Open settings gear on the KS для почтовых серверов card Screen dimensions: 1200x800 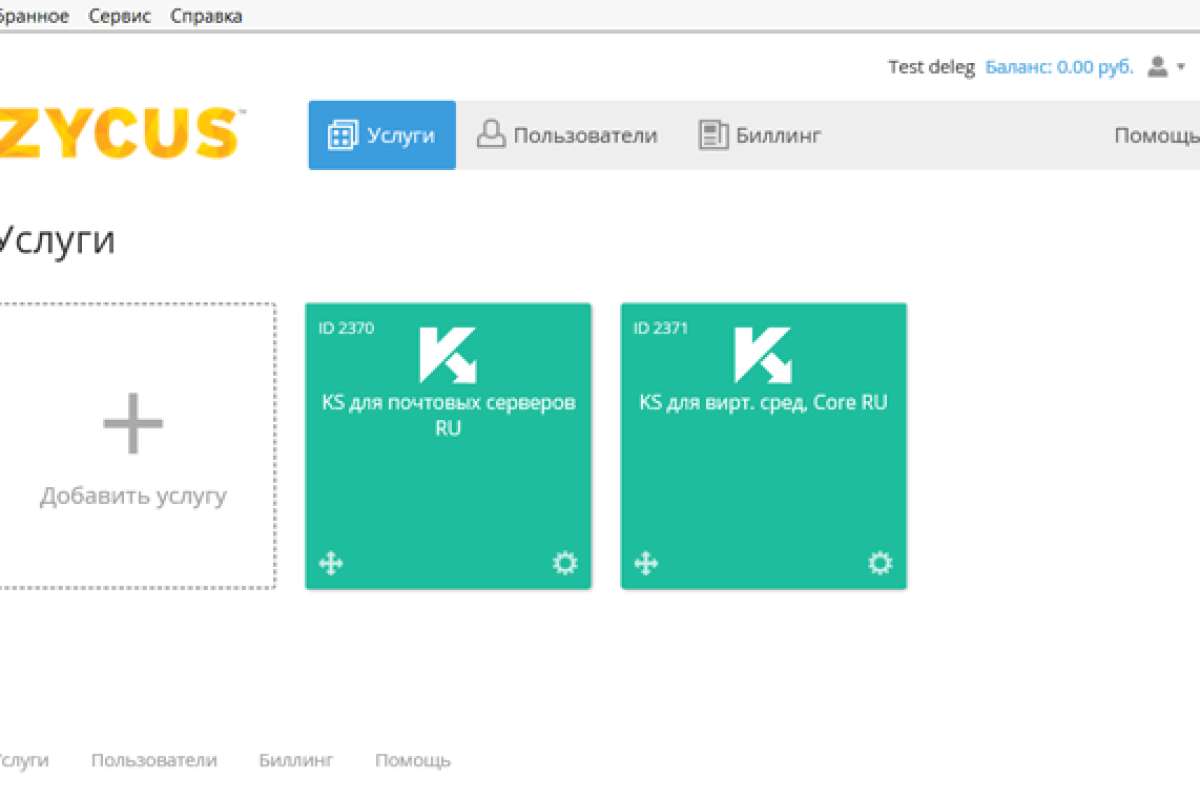point(565,563)
